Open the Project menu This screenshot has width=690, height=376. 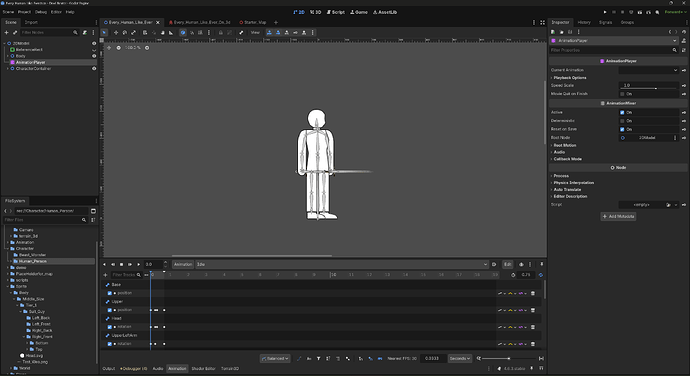click(24, 12)
